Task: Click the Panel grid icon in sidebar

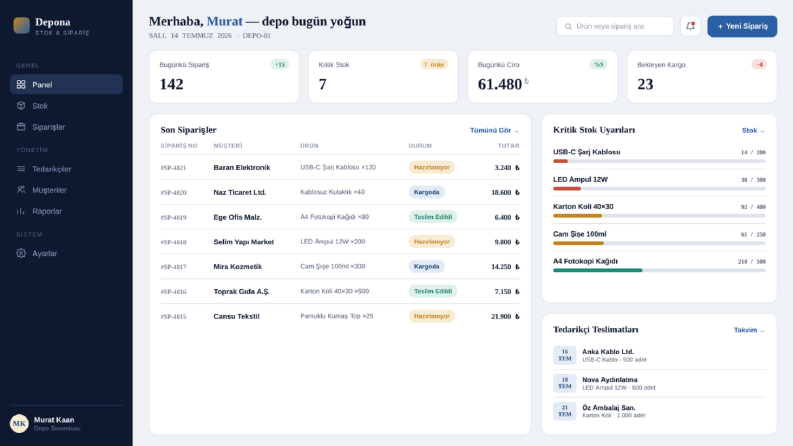Action: coord(21,84)
